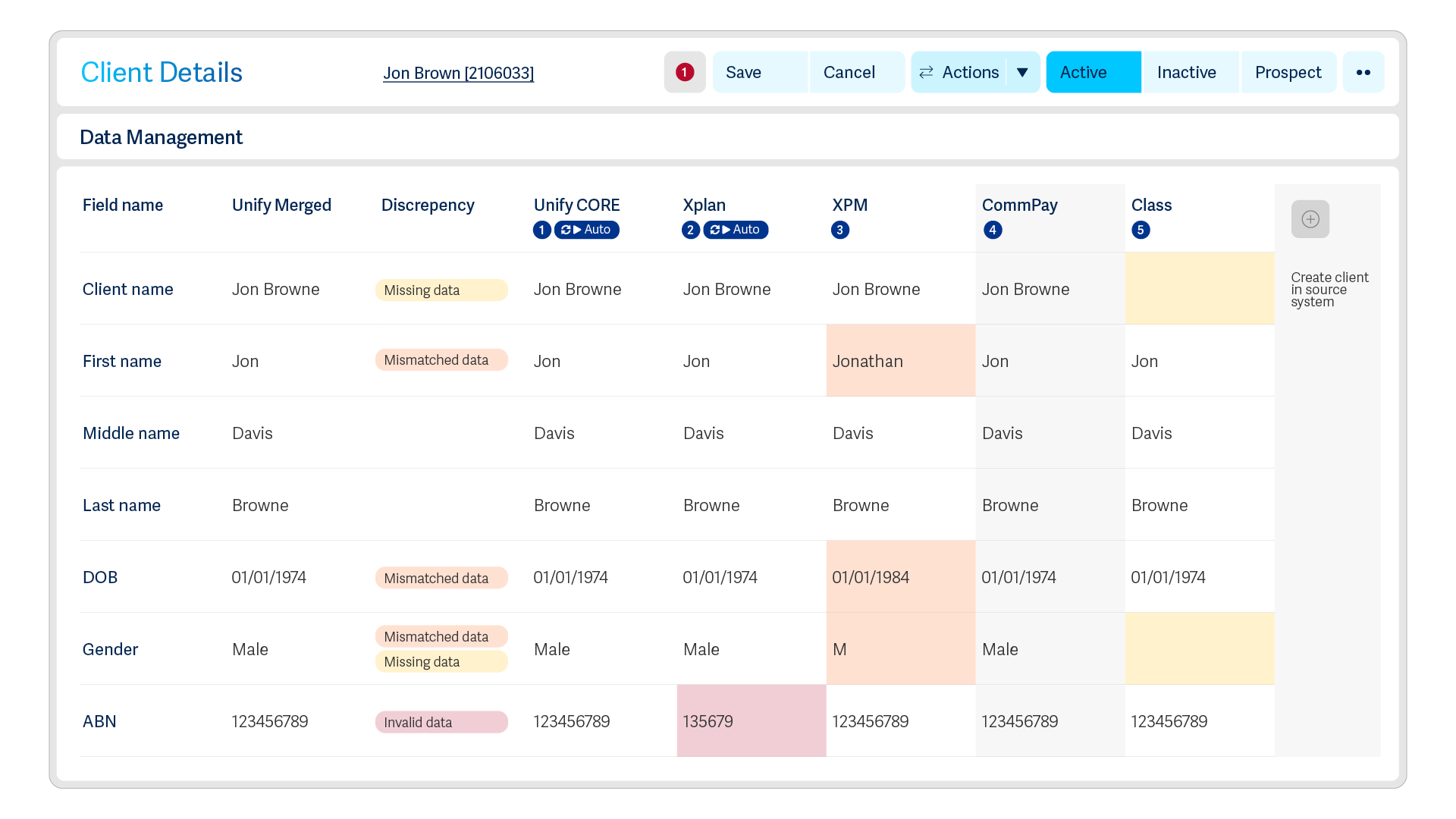The height and width of the screenshot is (819, 1456).
Task: Click the number 3 badge under XPM
Action: click(839, 230)
